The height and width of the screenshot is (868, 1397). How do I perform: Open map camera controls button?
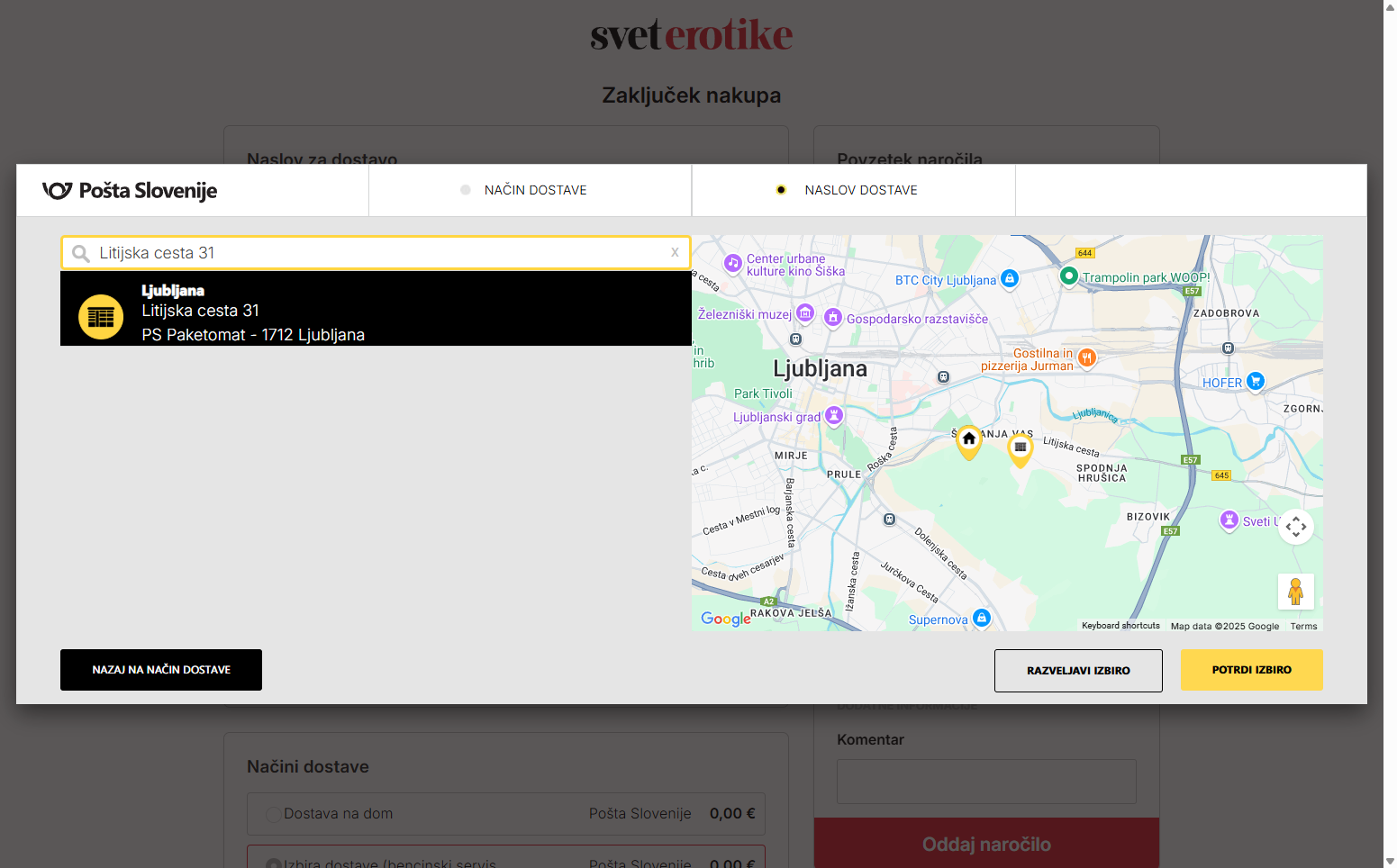[1295, 527]
